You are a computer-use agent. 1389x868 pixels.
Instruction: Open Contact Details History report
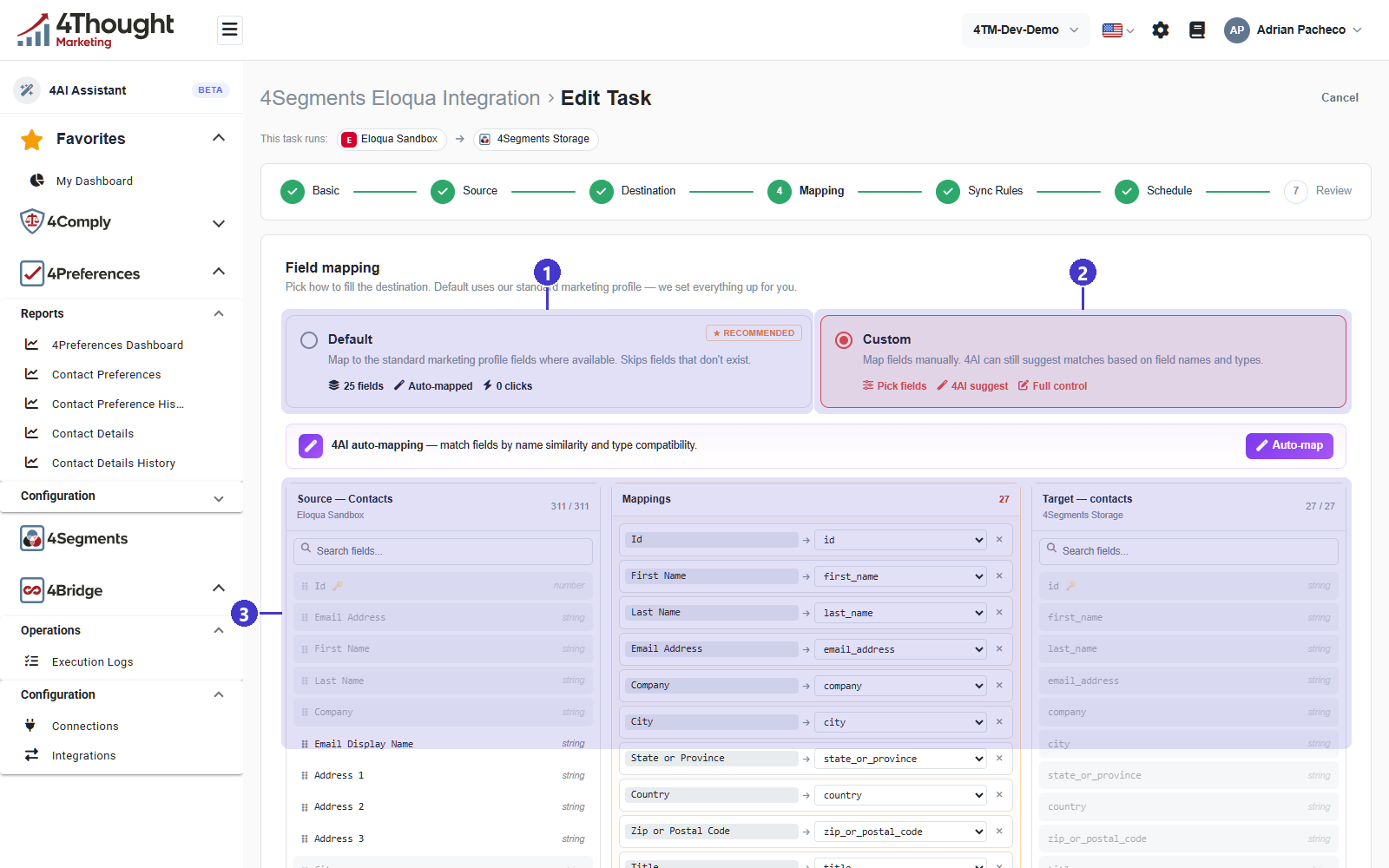click(x=114, y=463)
